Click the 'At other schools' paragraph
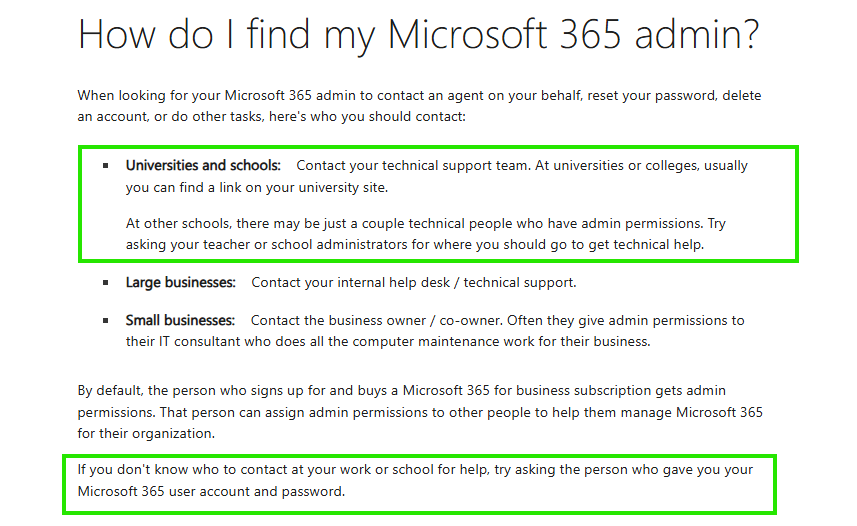 point(426,234)
